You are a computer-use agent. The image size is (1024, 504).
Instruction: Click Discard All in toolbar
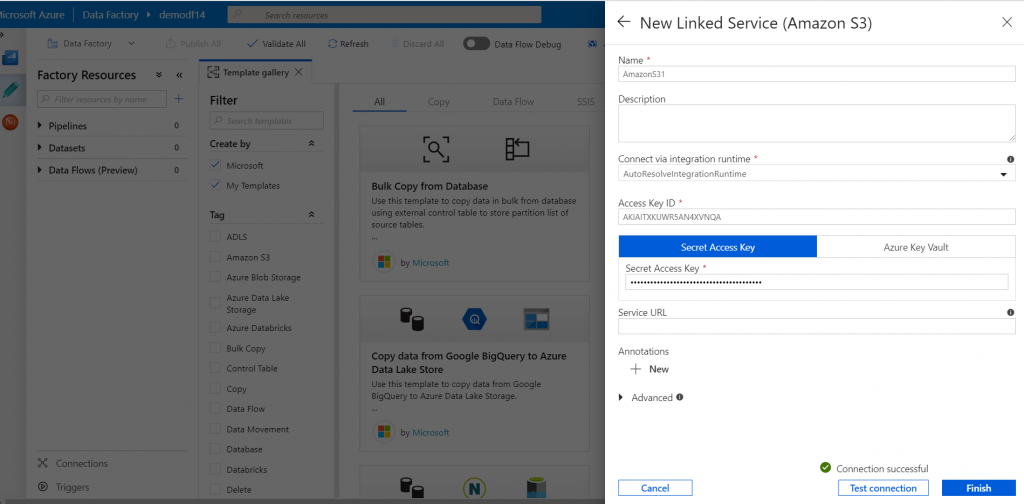pos(417,44)
